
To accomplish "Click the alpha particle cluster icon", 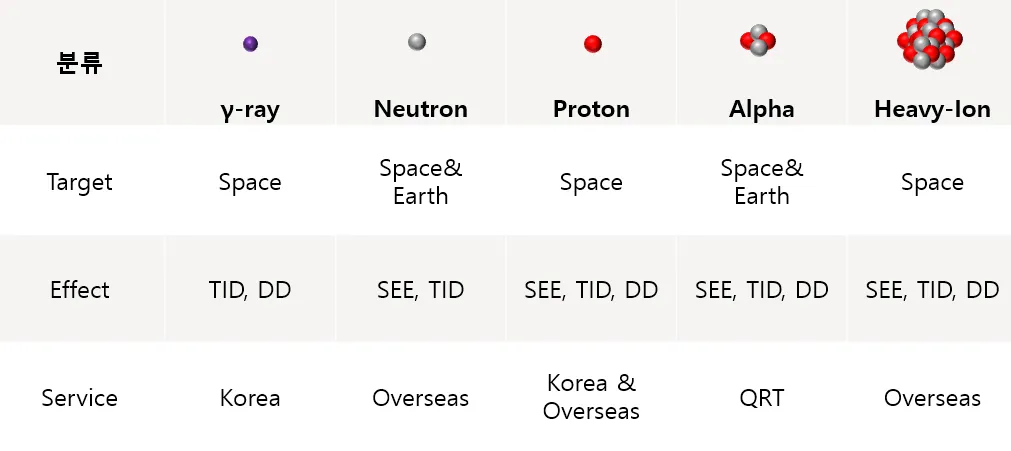I will tap(758, 42).
